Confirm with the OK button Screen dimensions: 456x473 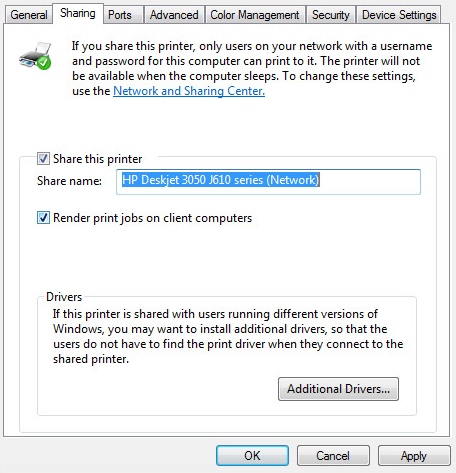click(252, 456)
